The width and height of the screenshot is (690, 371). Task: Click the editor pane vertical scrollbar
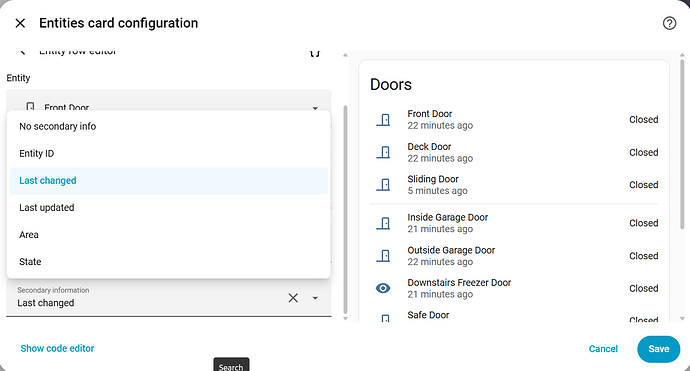tap(345, 209)
